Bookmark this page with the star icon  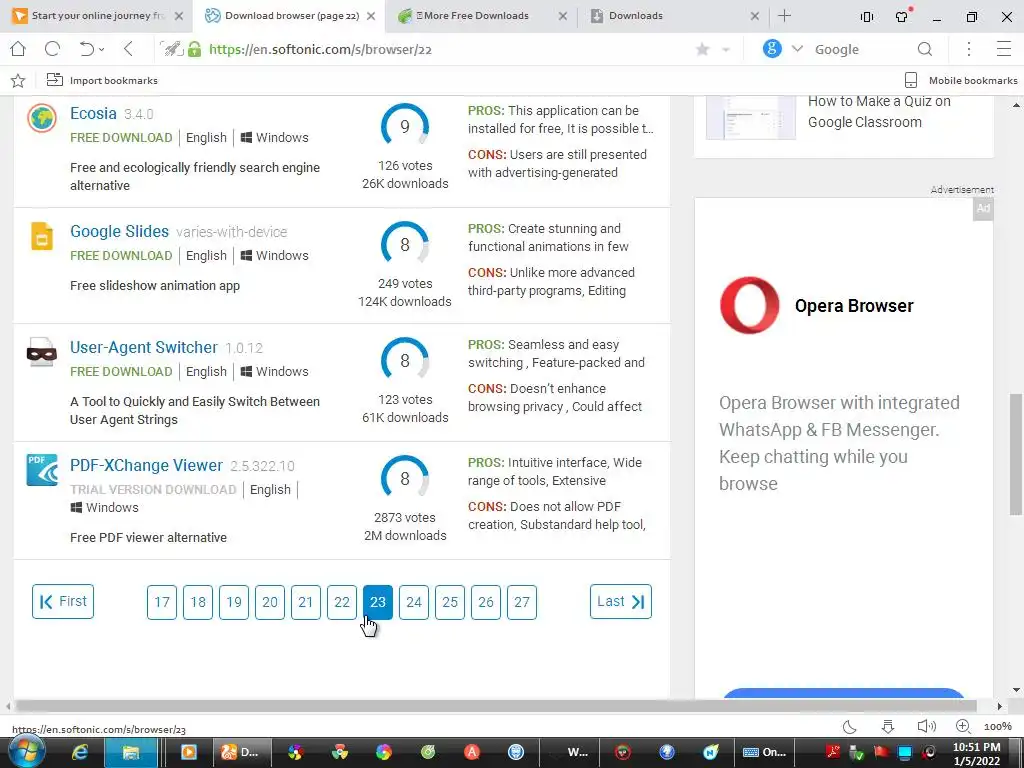(703, 50)
